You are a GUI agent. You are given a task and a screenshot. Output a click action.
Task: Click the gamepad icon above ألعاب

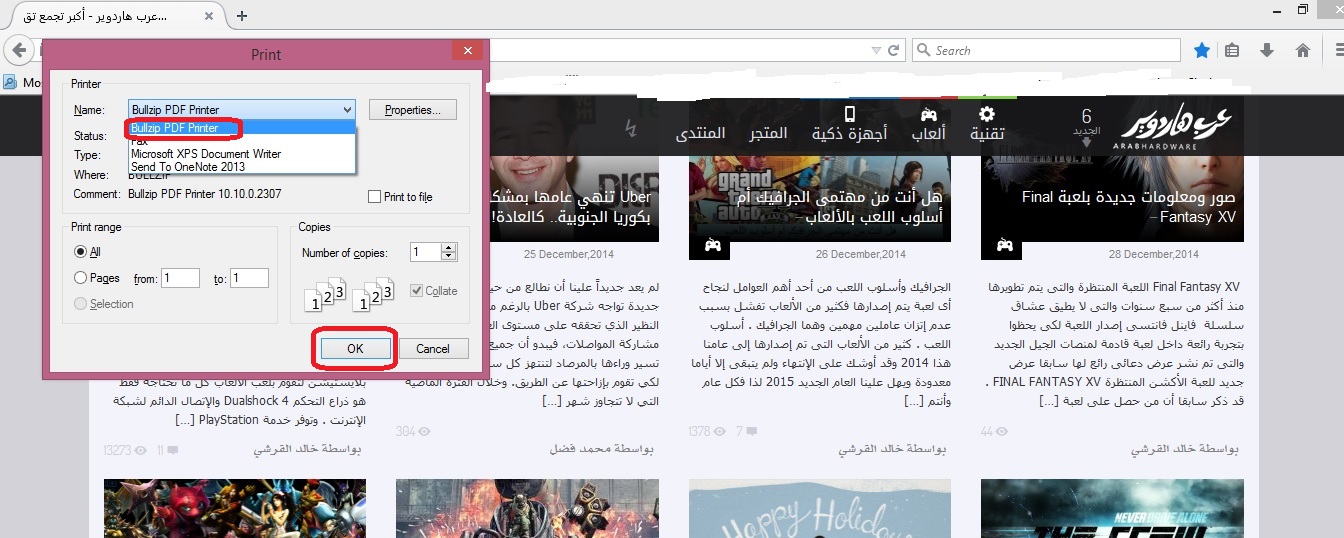click(928, 113)
